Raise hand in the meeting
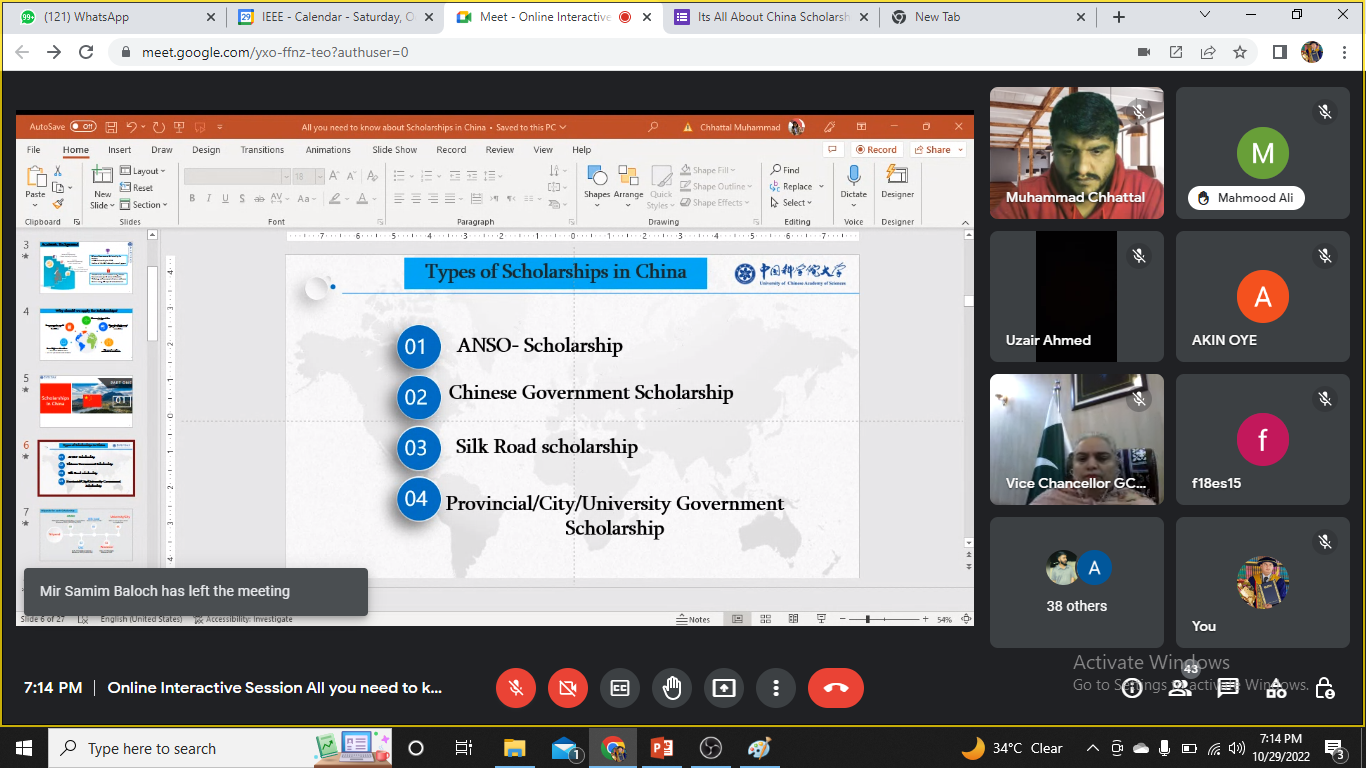The height and width of the screenshot is (768, 1366). click(671, 688)
